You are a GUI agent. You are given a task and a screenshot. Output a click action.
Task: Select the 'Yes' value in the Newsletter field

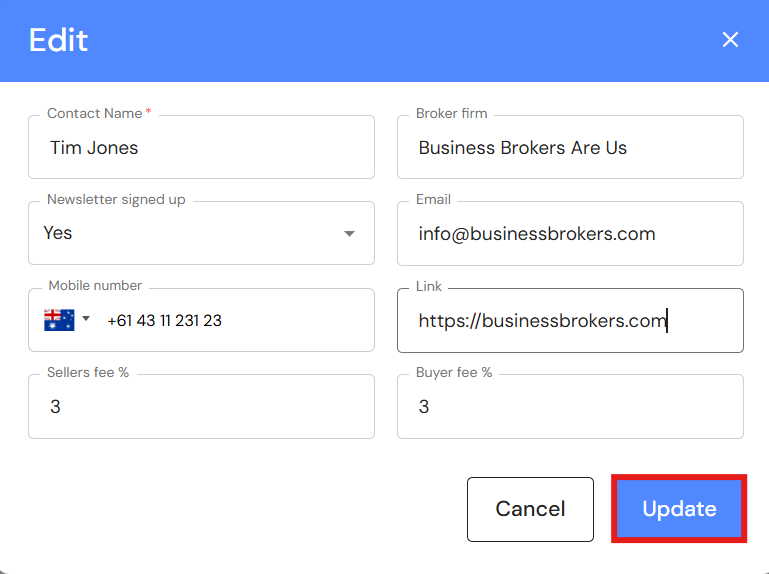[58, 233]
